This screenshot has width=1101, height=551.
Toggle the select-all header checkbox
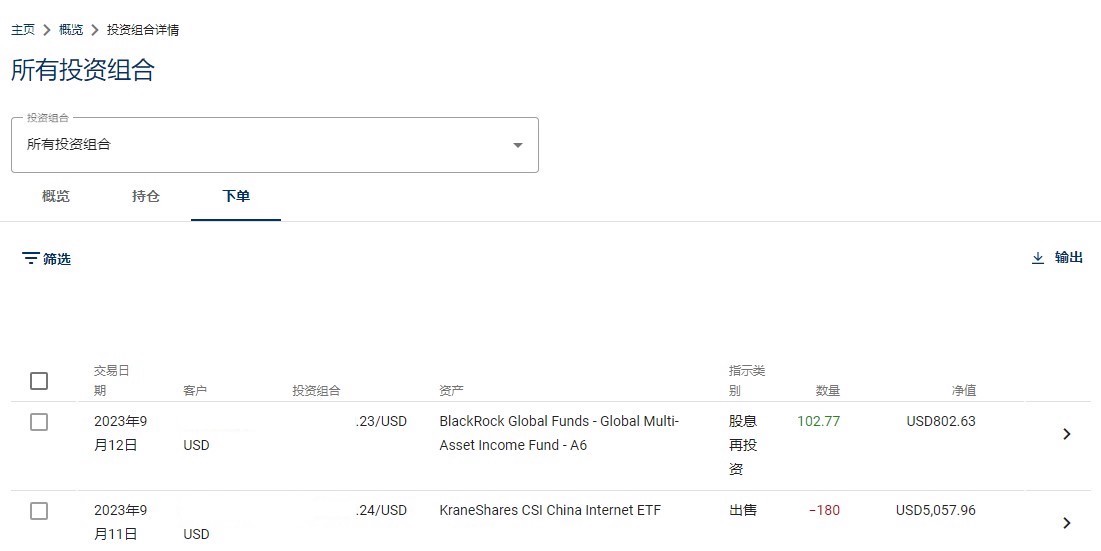[x=39, y=380]
